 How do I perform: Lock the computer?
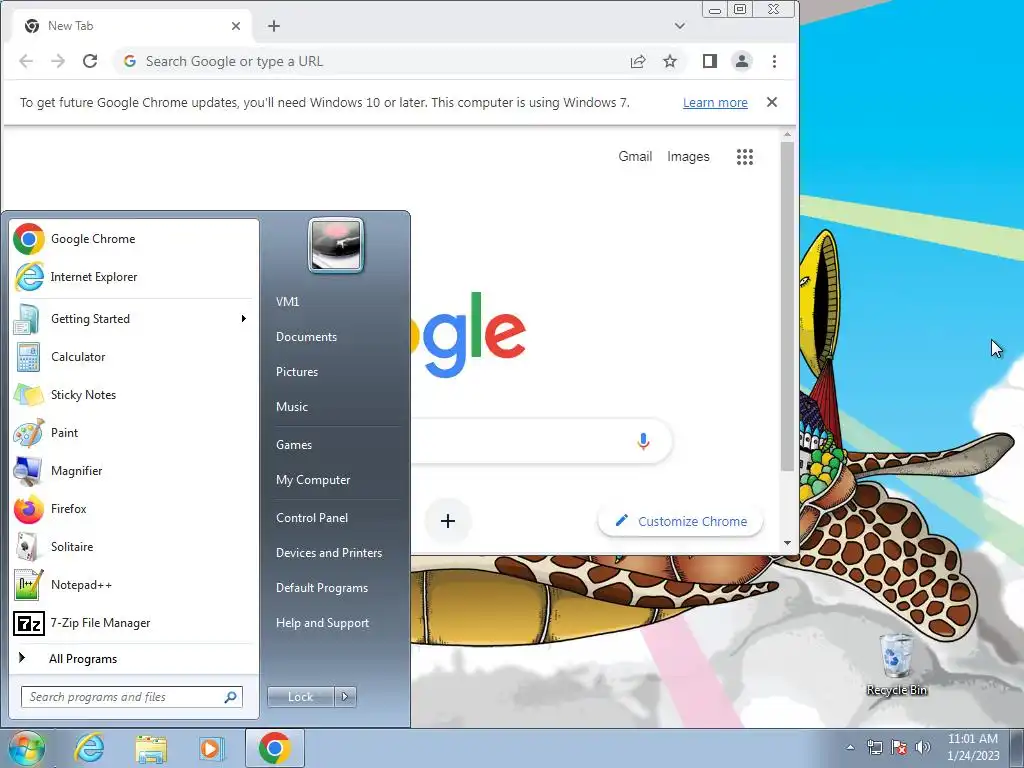pos(300,697)
